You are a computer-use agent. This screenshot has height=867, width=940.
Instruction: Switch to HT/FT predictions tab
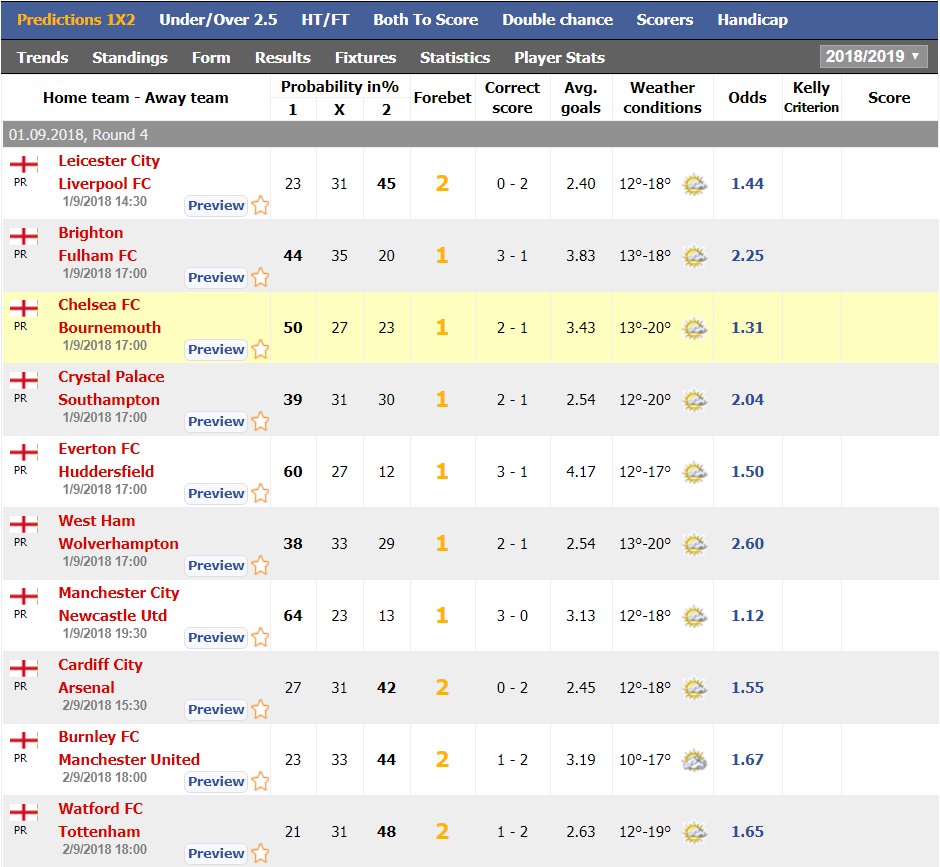(325, 20)
